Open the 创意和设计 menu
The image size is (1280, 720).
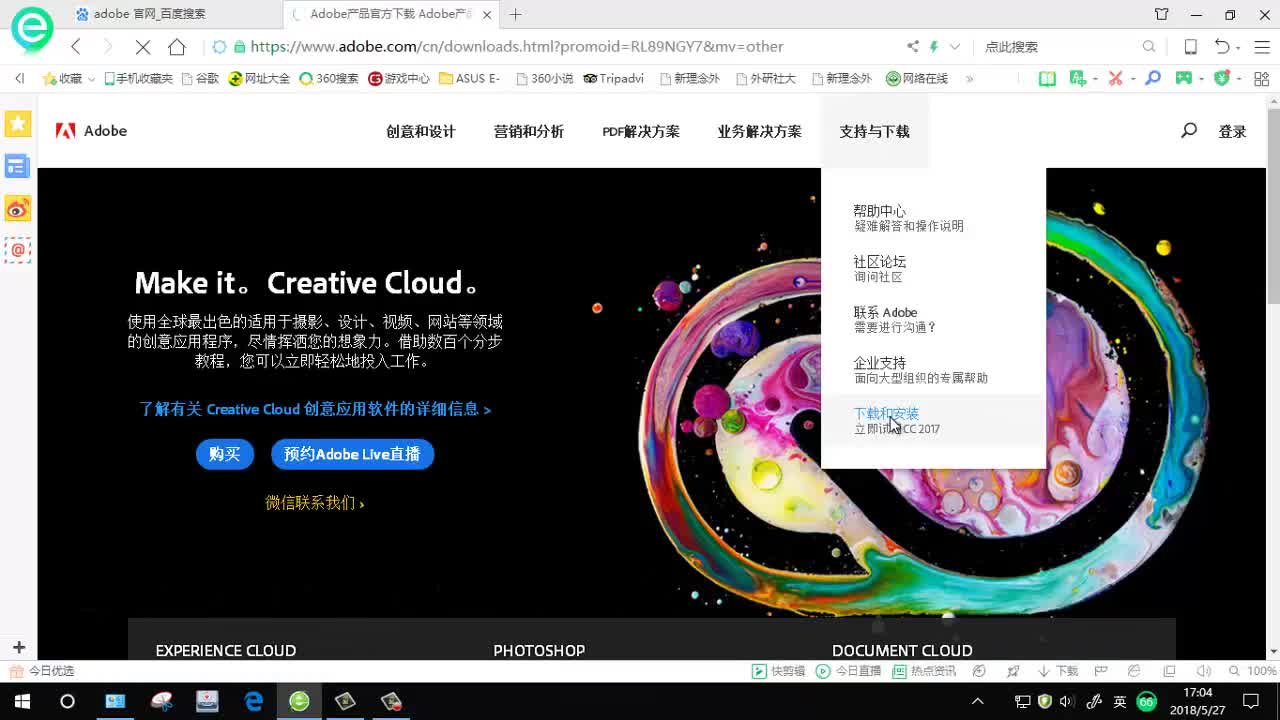[x=420, y=131]
